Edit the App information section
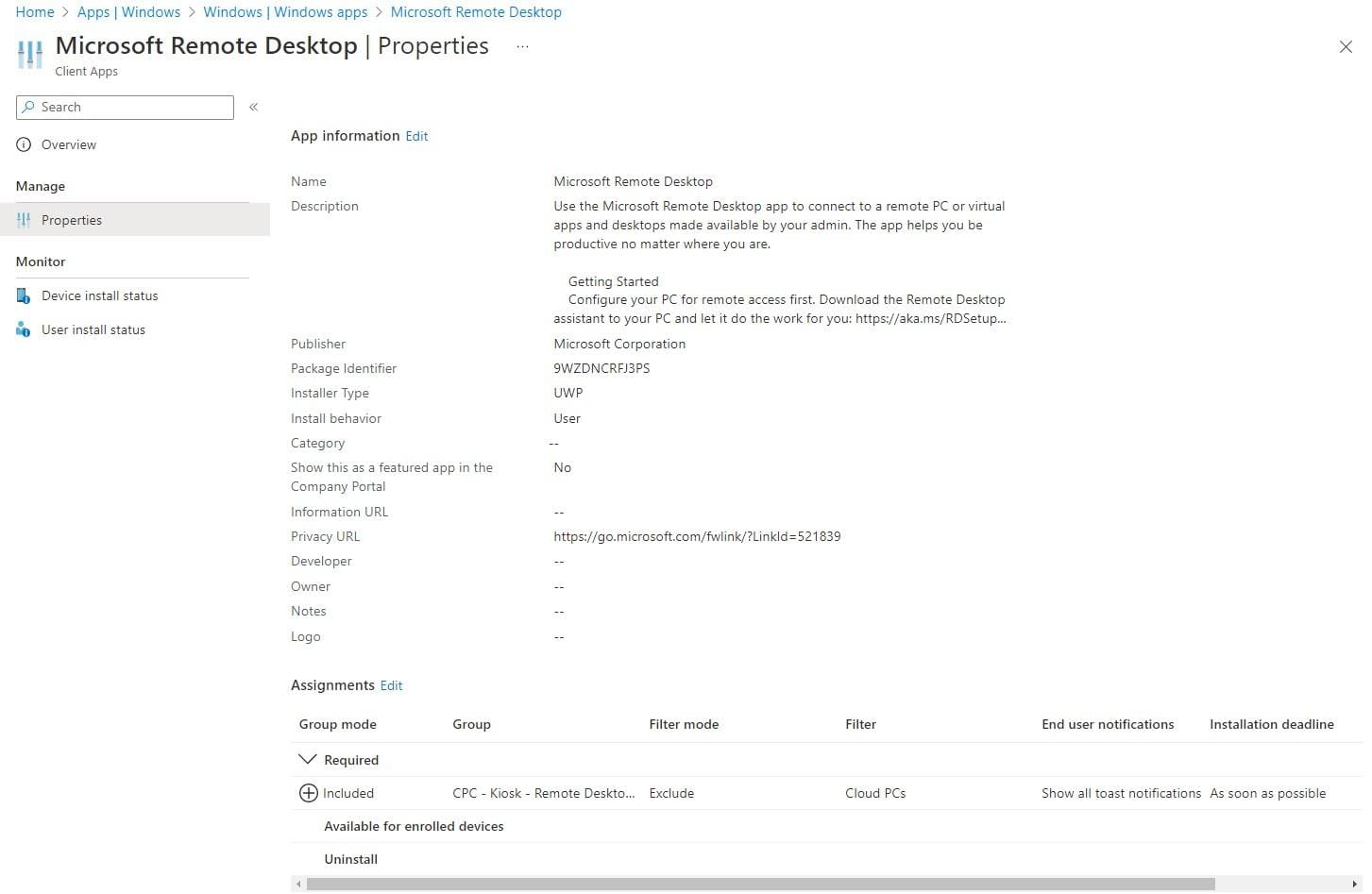The image size is (1372, 894). 416,136
